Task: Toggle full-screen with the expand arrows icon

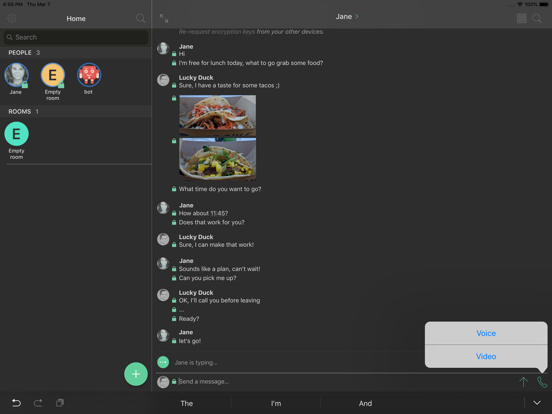Action: pyautogui.click(x=164, y=18)
